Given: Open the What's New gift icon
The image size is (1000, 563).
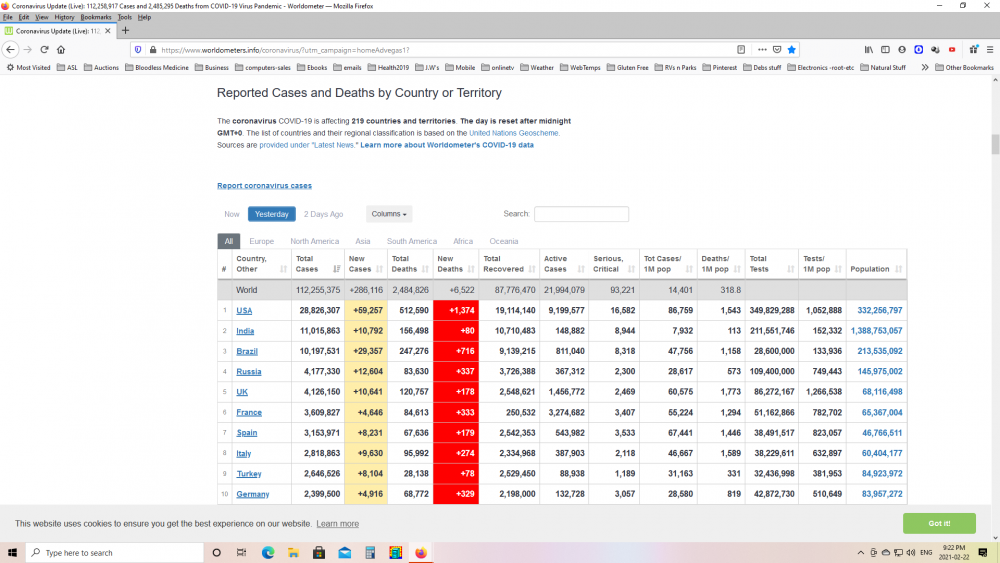Looking at the screenshot, I should tap(974, 50).
